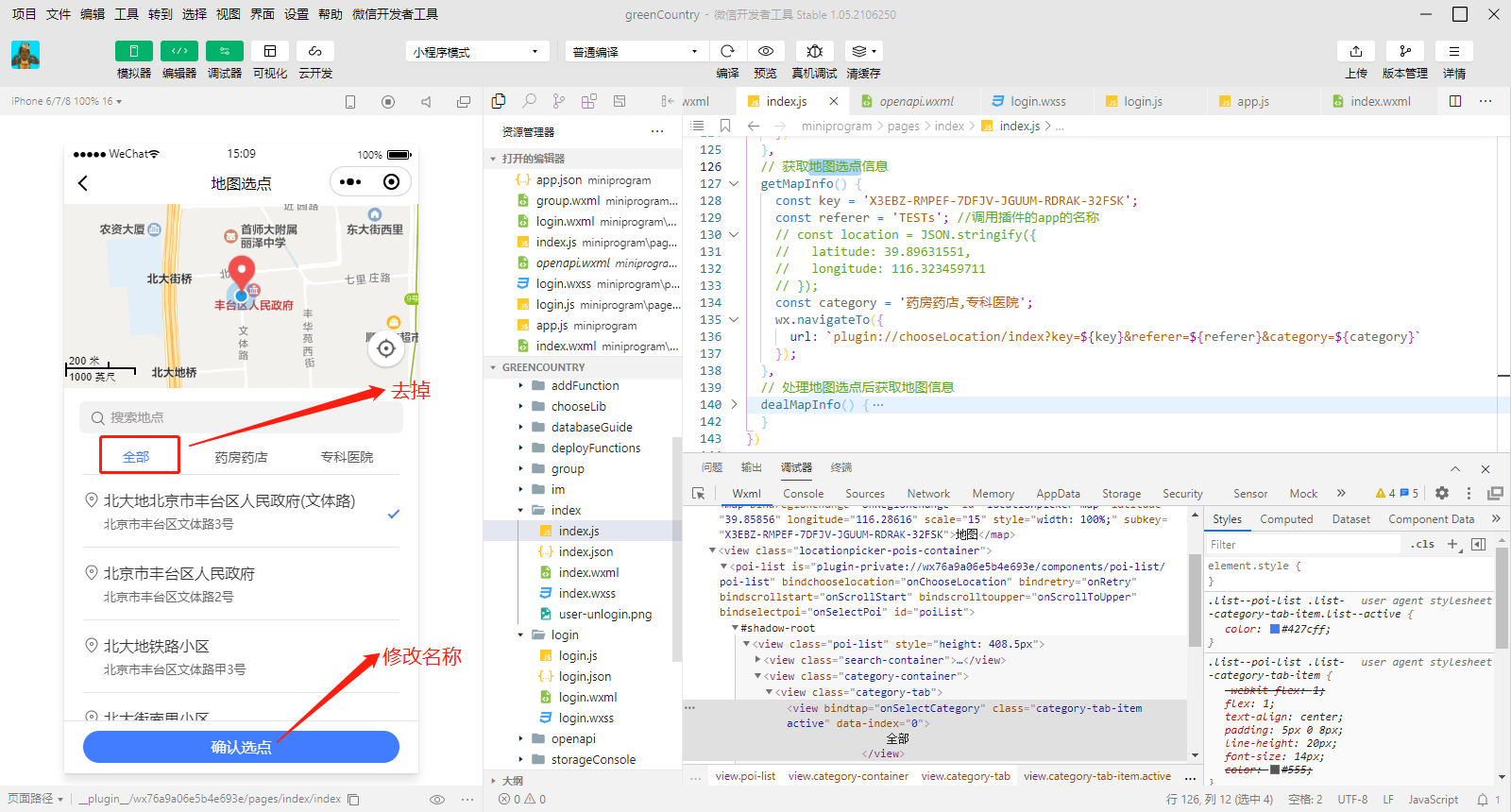Toggle the eye icon in the status bar
Screen dimensions: 1511x812
437,800
